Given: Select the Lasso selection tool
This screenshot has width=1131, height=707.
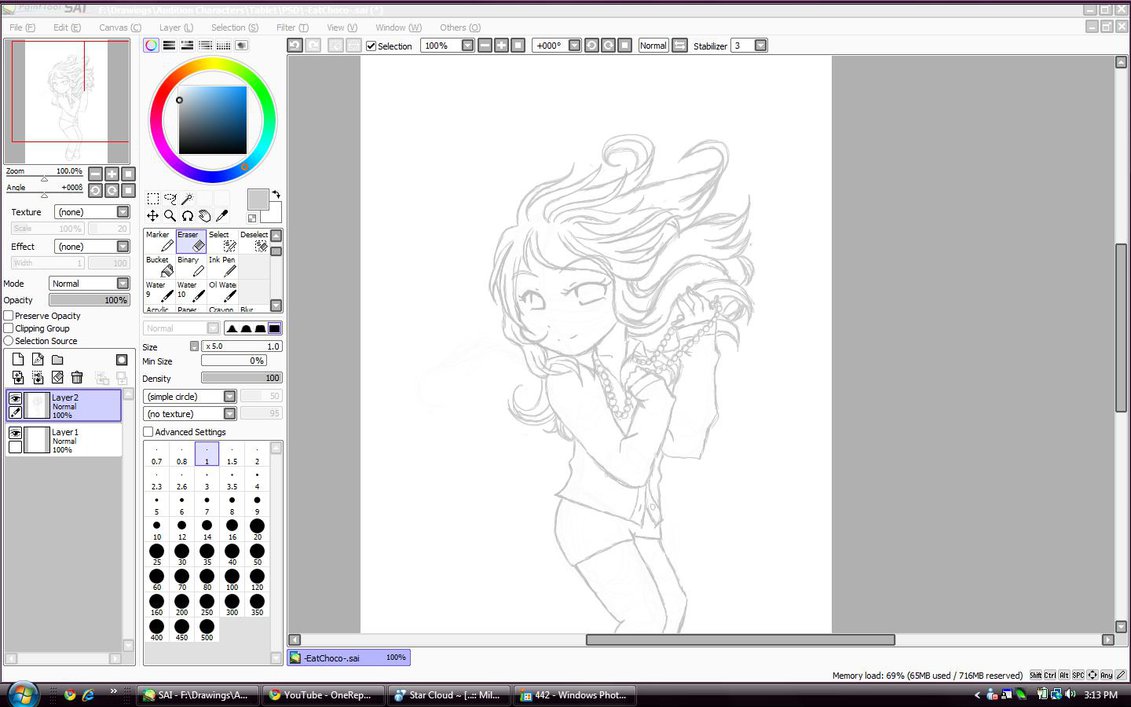Looking at the screenshot, I should click(170, 199).
